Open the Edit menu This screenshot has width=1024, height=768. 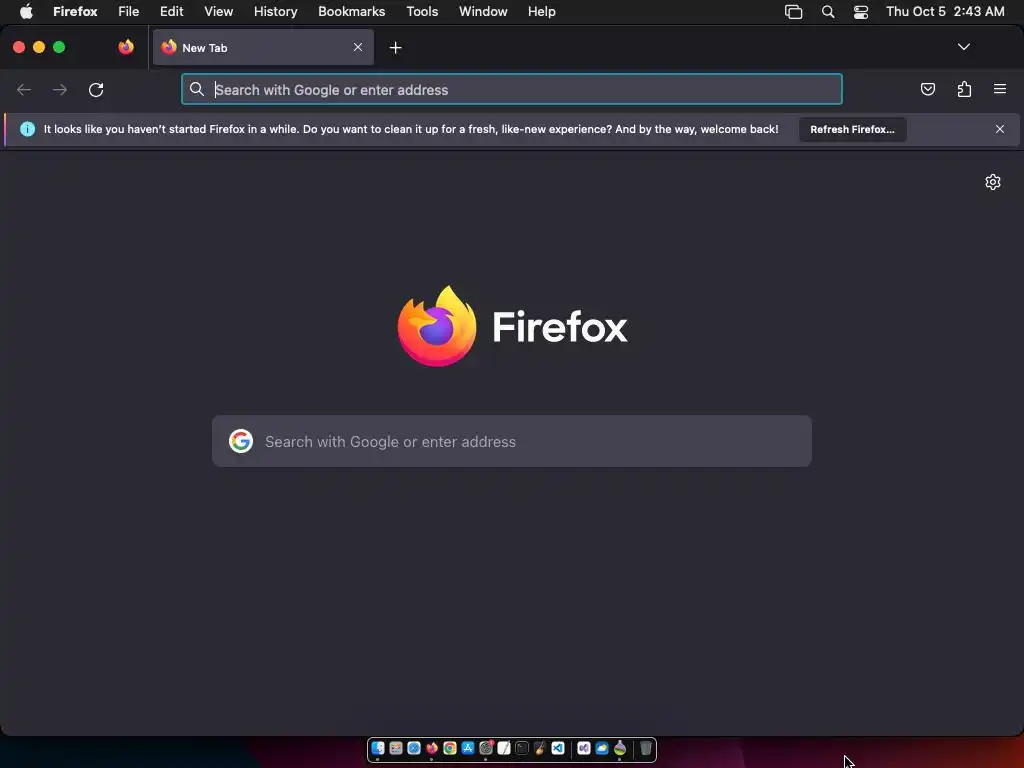click(x=172, y=12)
